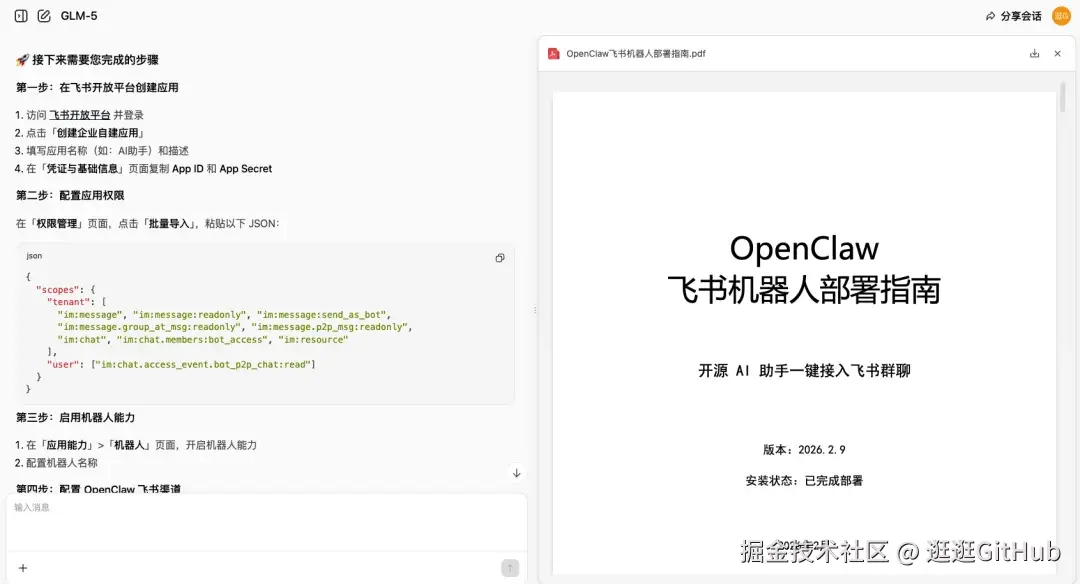Click the step 配置机器人名称
The image size is (1080, 584).
click(x=56, y=463)
